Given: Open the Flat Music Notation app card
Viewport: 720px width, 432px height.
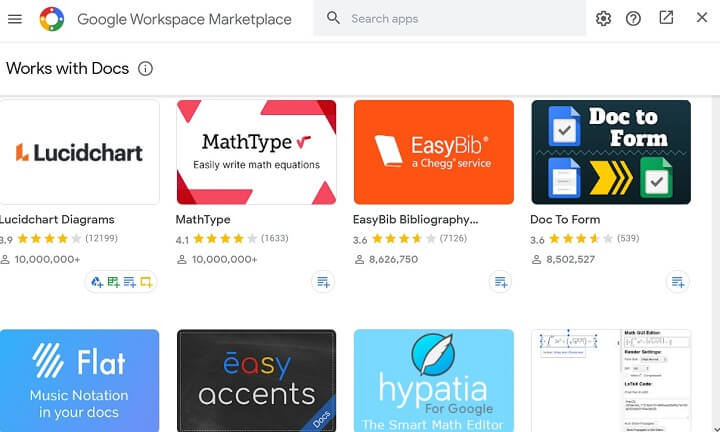Looking at the screenshot, I should tap(79, 380).
